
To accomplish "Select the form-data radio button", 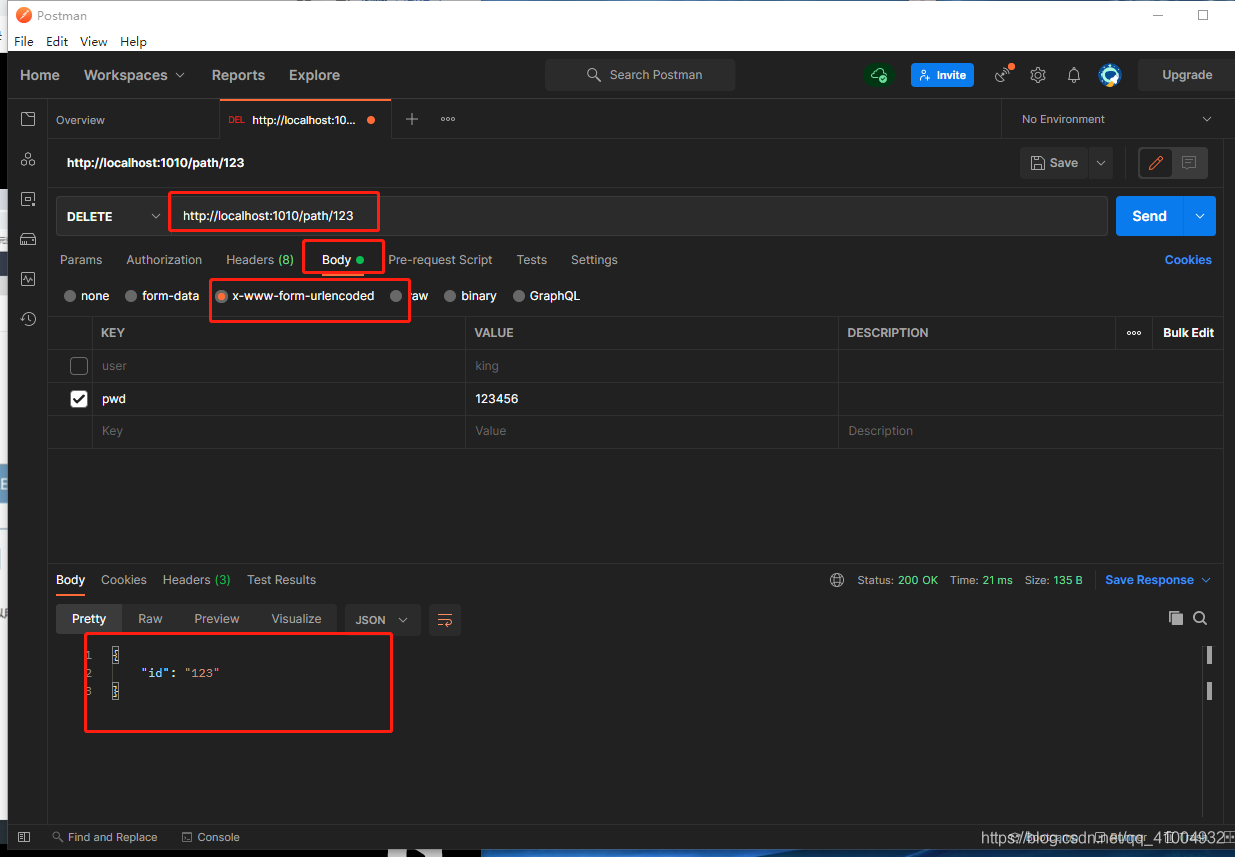I will (131, 296).
